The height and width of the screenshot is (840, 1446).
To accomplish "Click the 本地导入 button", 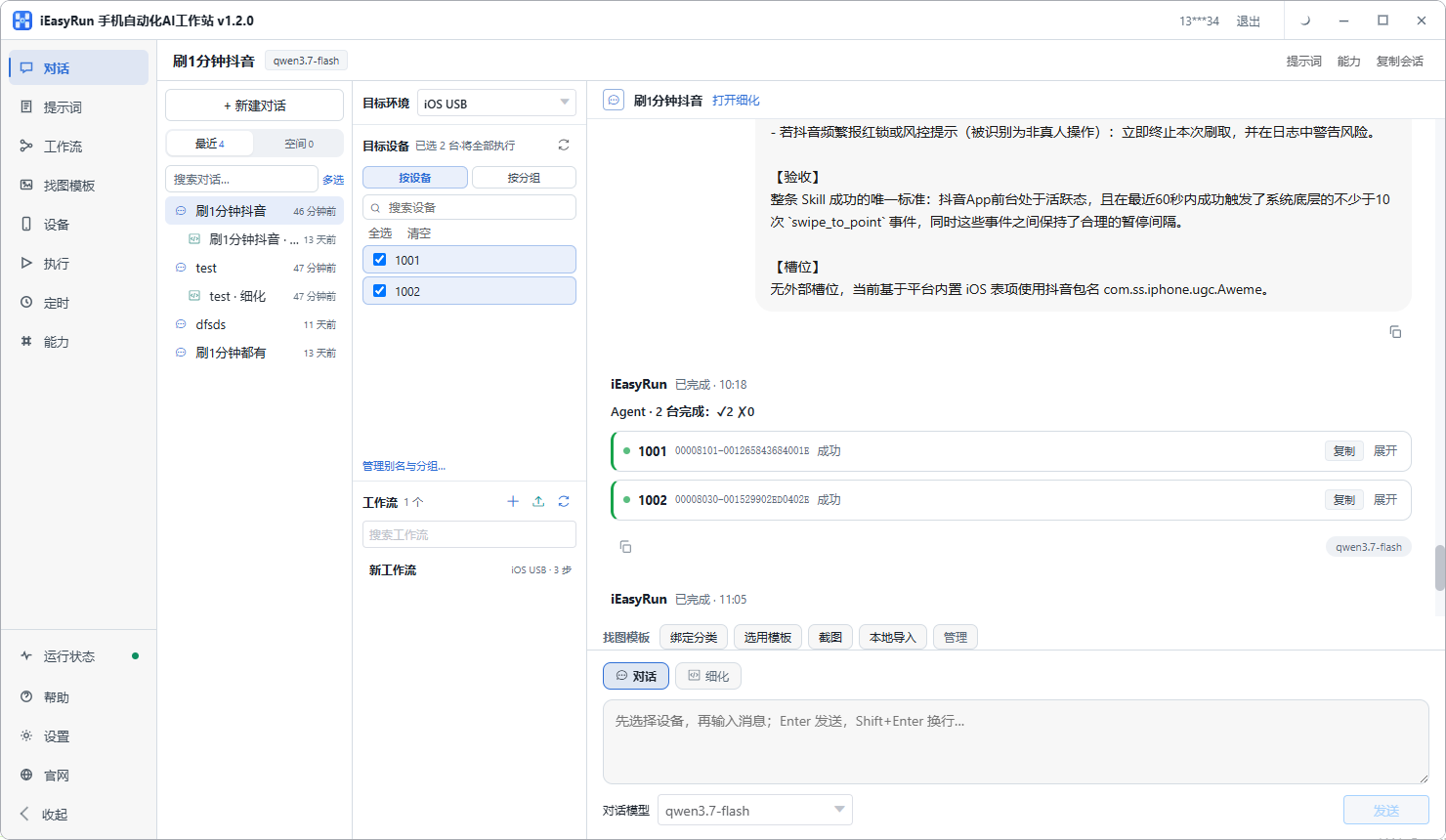I will (x=893, y=637).
